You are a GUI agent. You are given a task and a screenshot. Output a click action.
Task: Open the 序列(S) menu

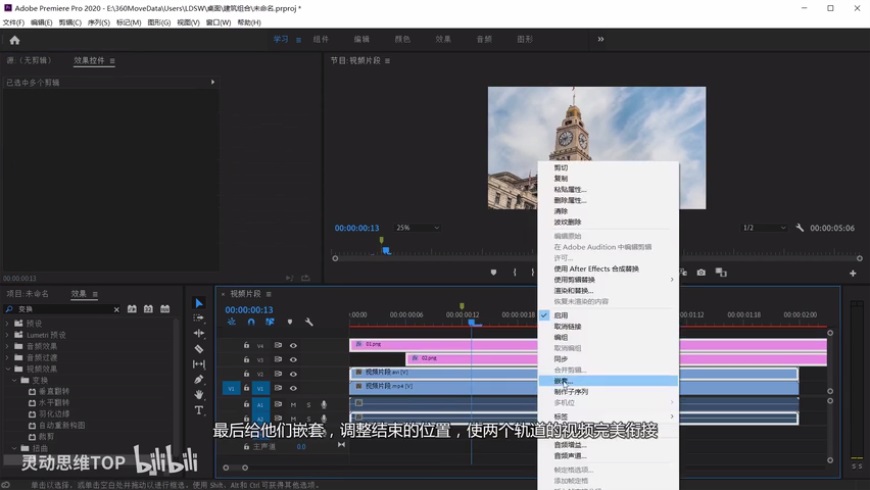click(x=99, y=22)
